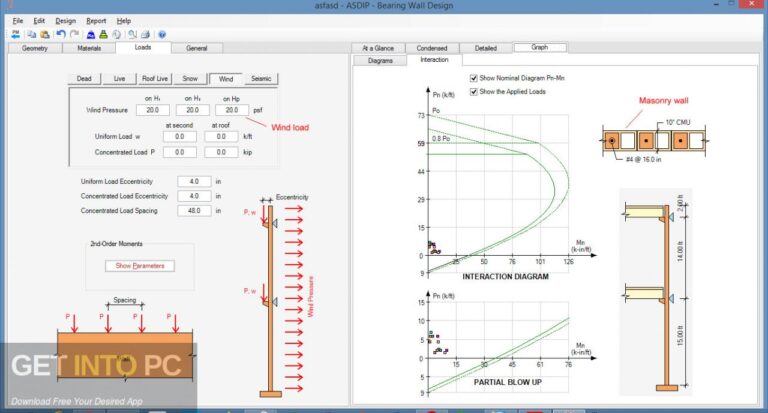Click the Spacing label above the plan sketch
This screenshot has width=768, height=413.
[x=125, y=300]
